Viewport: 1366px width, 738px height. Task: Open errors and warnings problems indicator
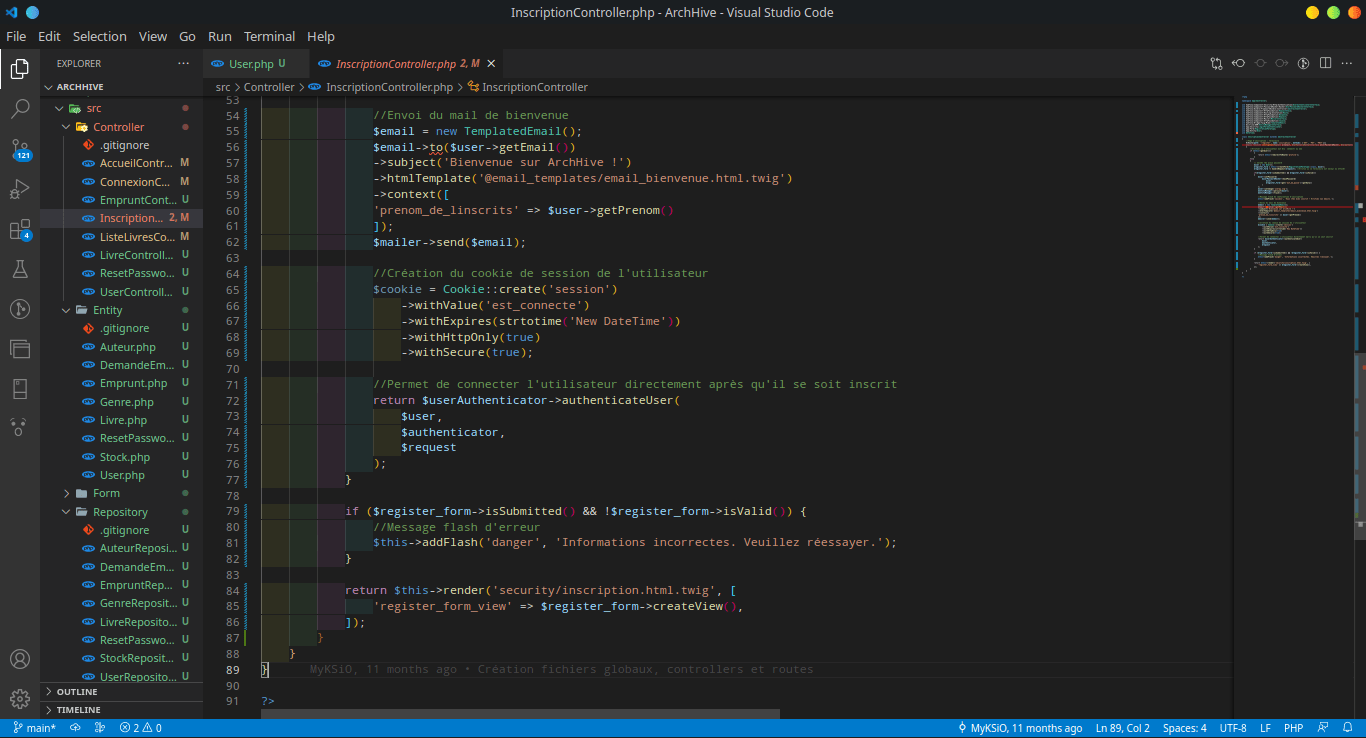(x=140, y=728)
